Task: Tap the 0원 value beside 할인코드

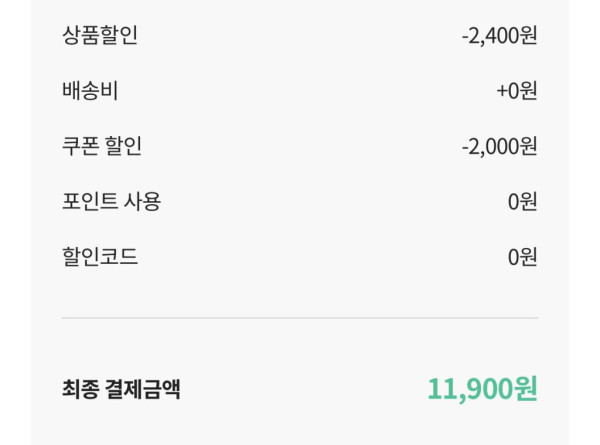Action: [x=522, y=256]
